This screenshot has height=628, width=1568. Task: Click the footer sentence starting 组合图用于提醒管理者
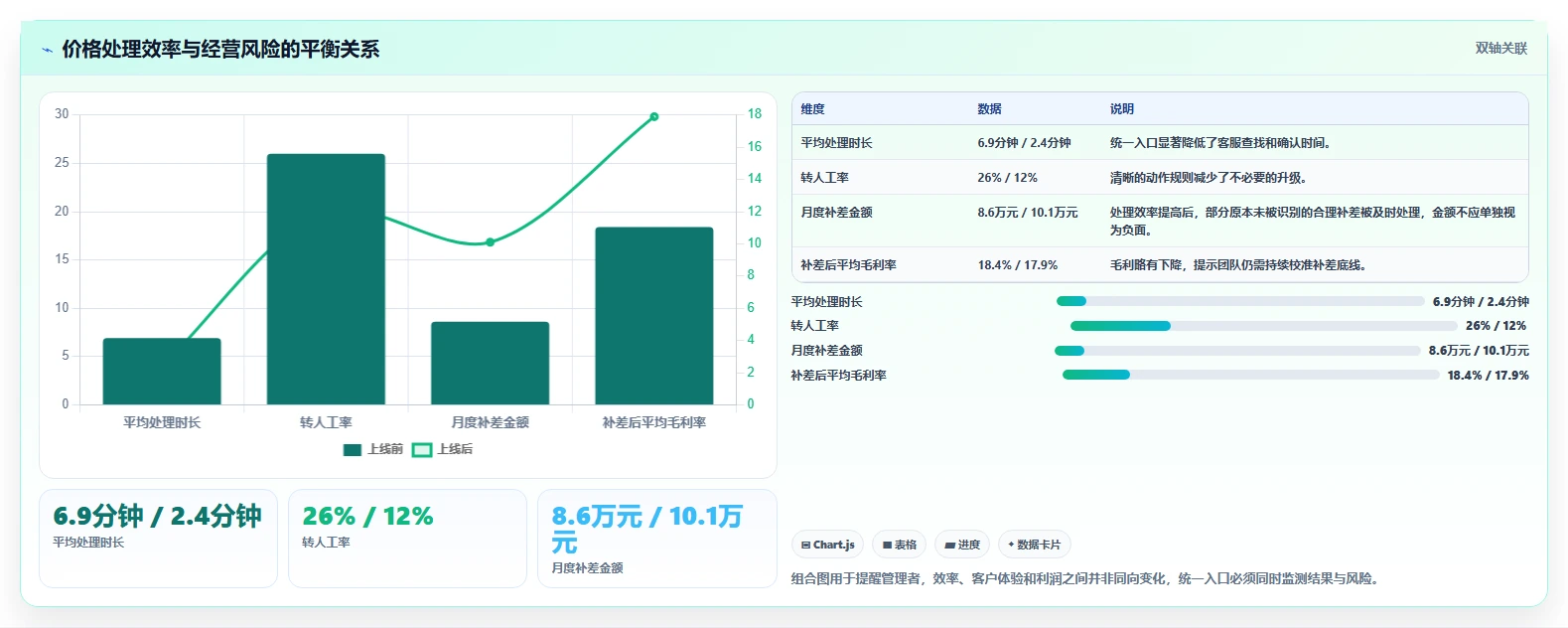[1086, 578]
